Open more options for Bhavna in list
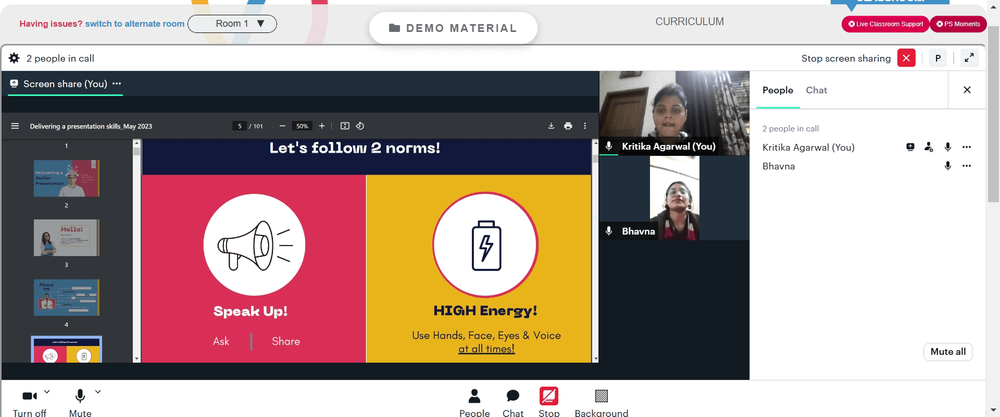 [x=967, y=166]
